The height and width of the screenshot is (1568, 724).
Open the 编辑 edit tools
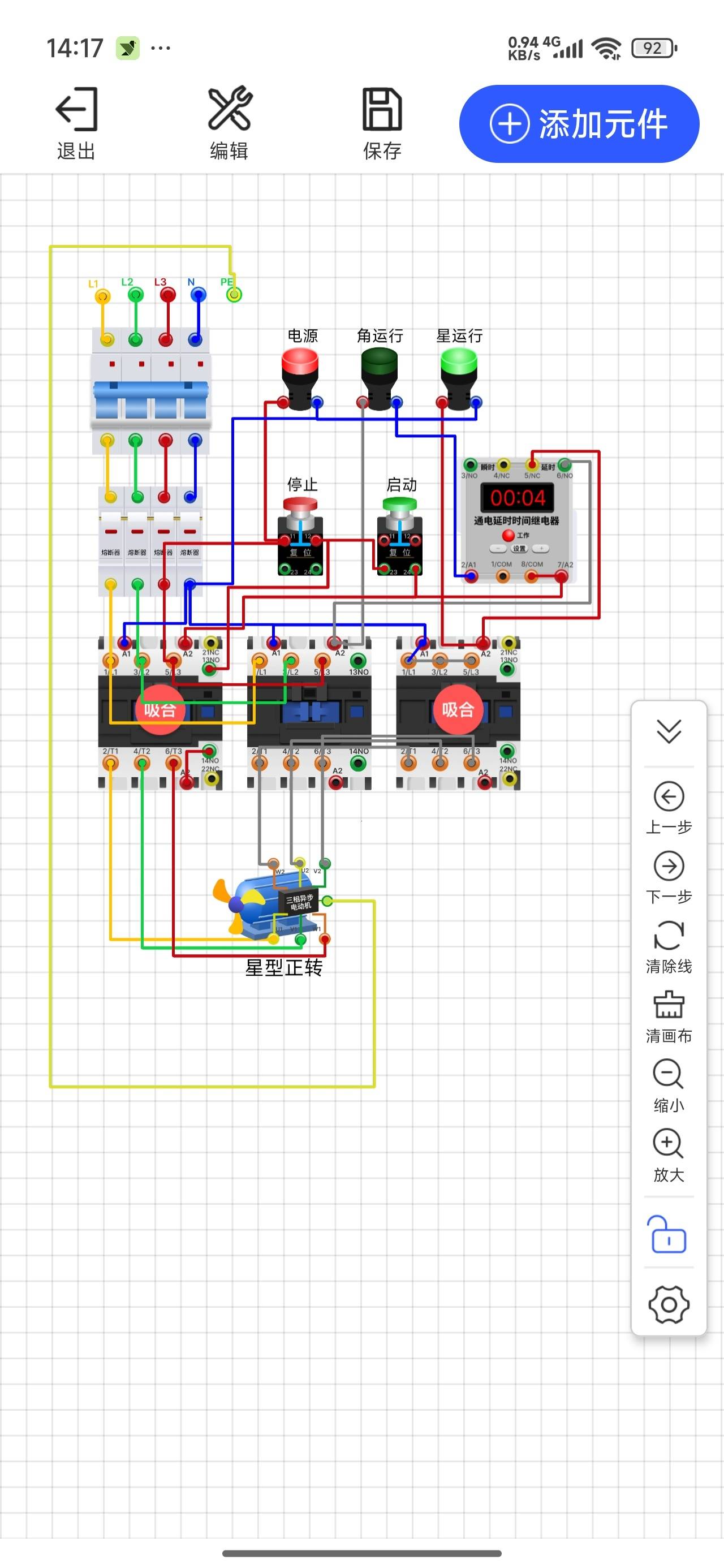click(x=230, y=109)
